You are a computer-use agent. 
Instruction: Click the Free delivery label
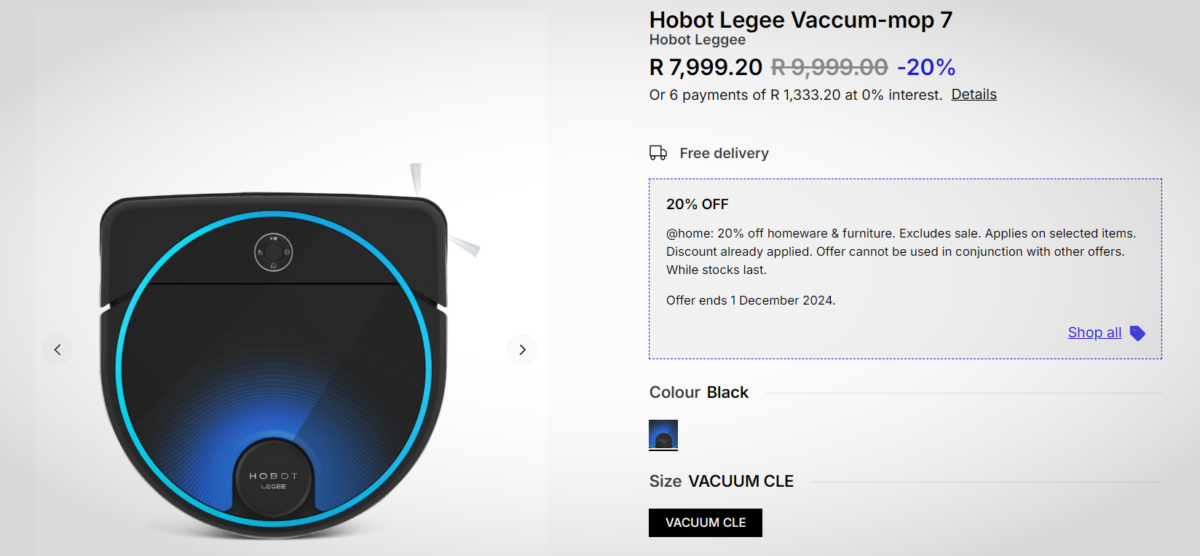pos(724,153)
